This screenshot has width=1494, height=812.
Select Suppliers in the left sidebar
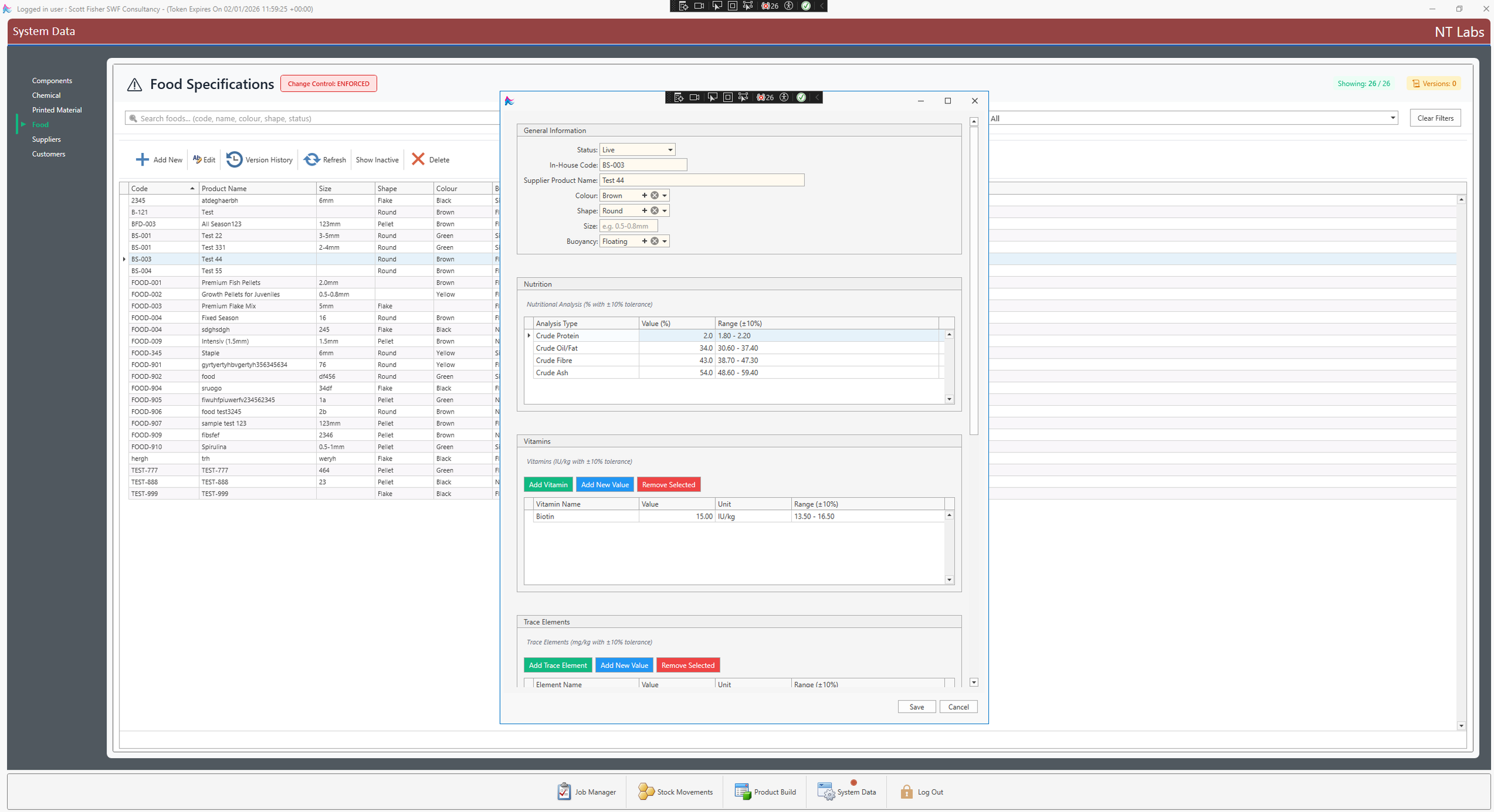click(x=46, y=139)
